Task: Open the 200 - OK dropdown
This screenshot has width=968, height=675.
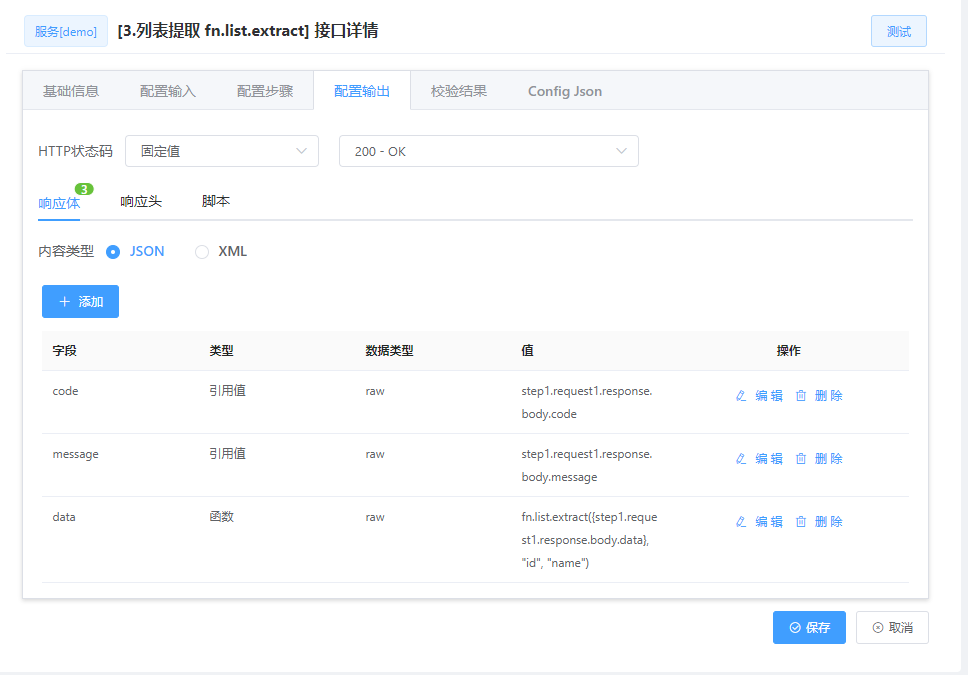Action: click(488, 150)
